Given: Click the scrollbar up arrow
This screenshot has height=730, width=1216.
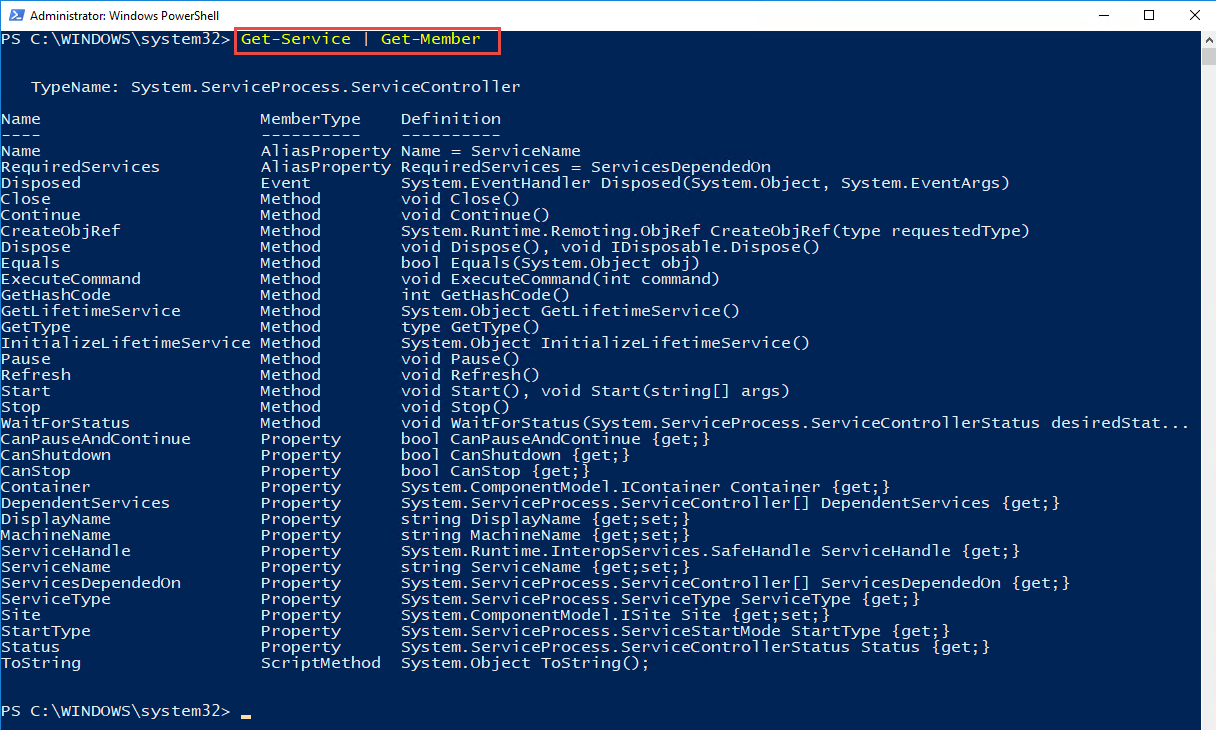Looking at the screenshot, I should [1207, 39].
